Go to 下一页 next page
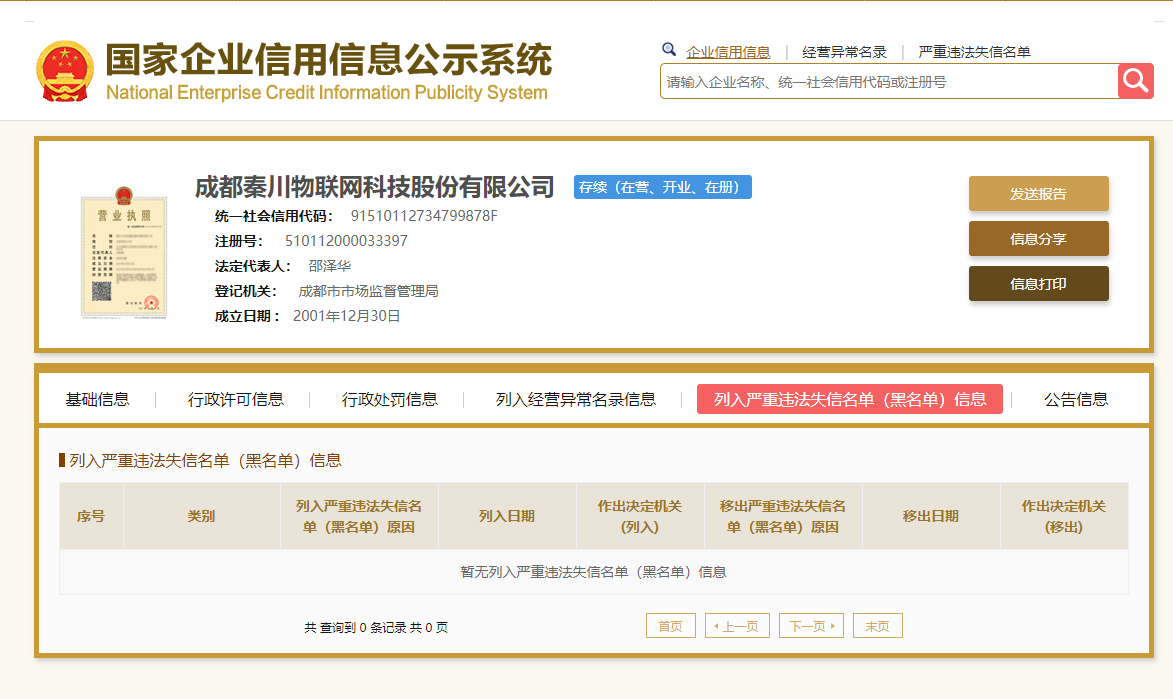This screenshot has width=1173, height=699. coord(811,626)
